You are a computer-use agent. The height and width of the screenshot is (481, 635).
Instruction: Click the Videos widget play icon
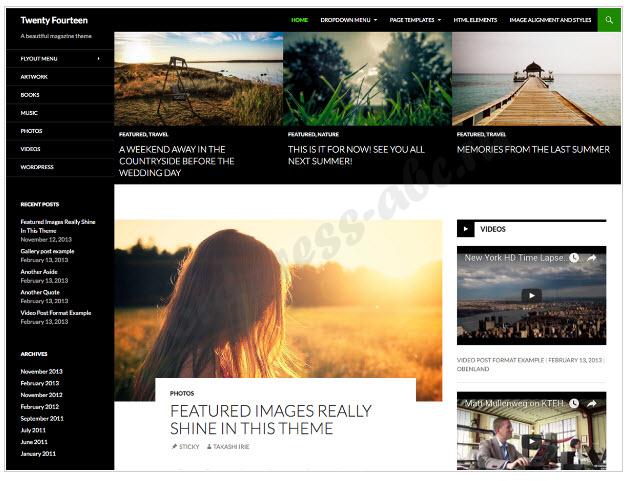click(x=465, y=229)
